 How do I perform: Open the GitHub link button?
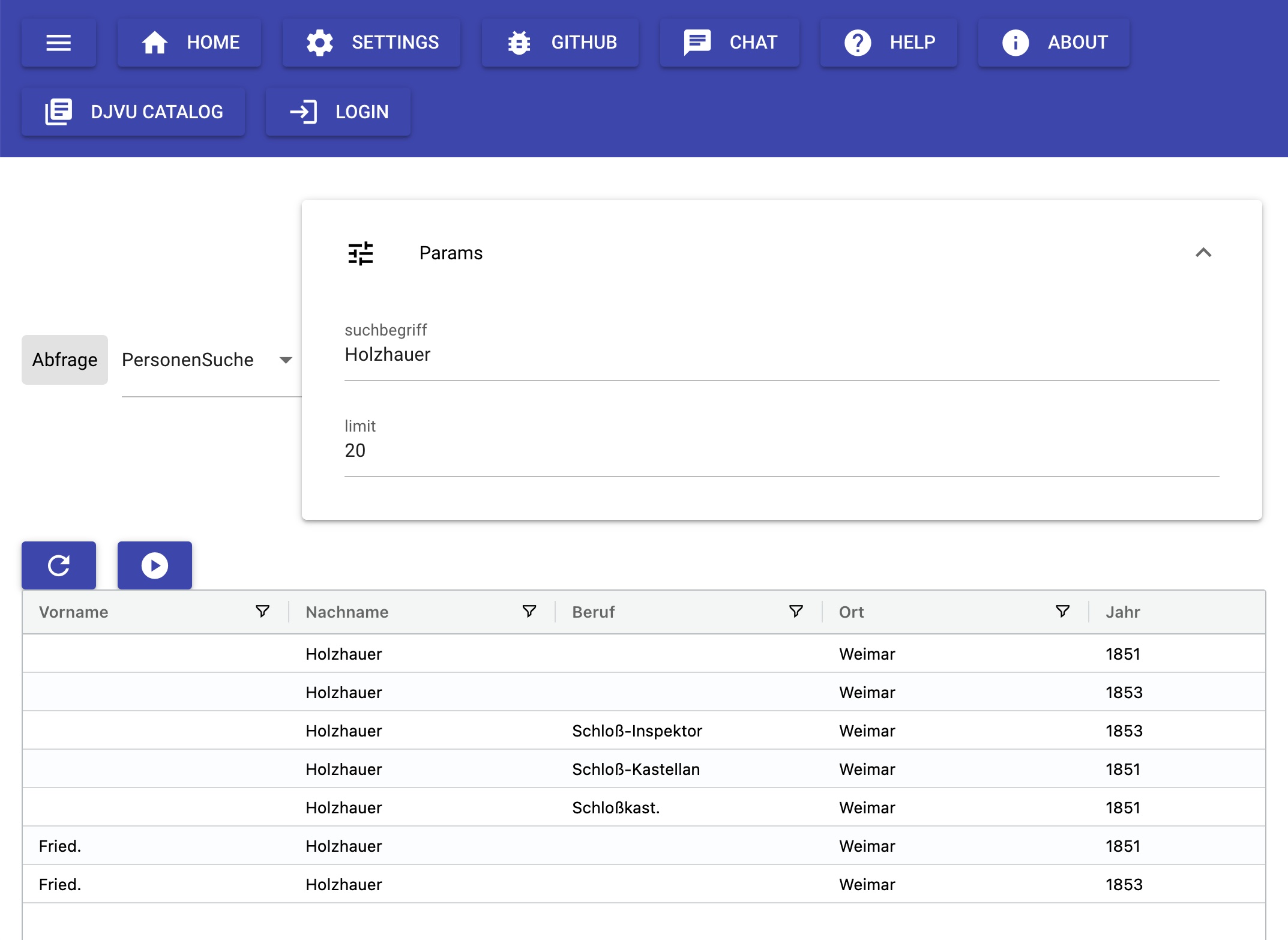pyautogui.click(x=561, y=43)
